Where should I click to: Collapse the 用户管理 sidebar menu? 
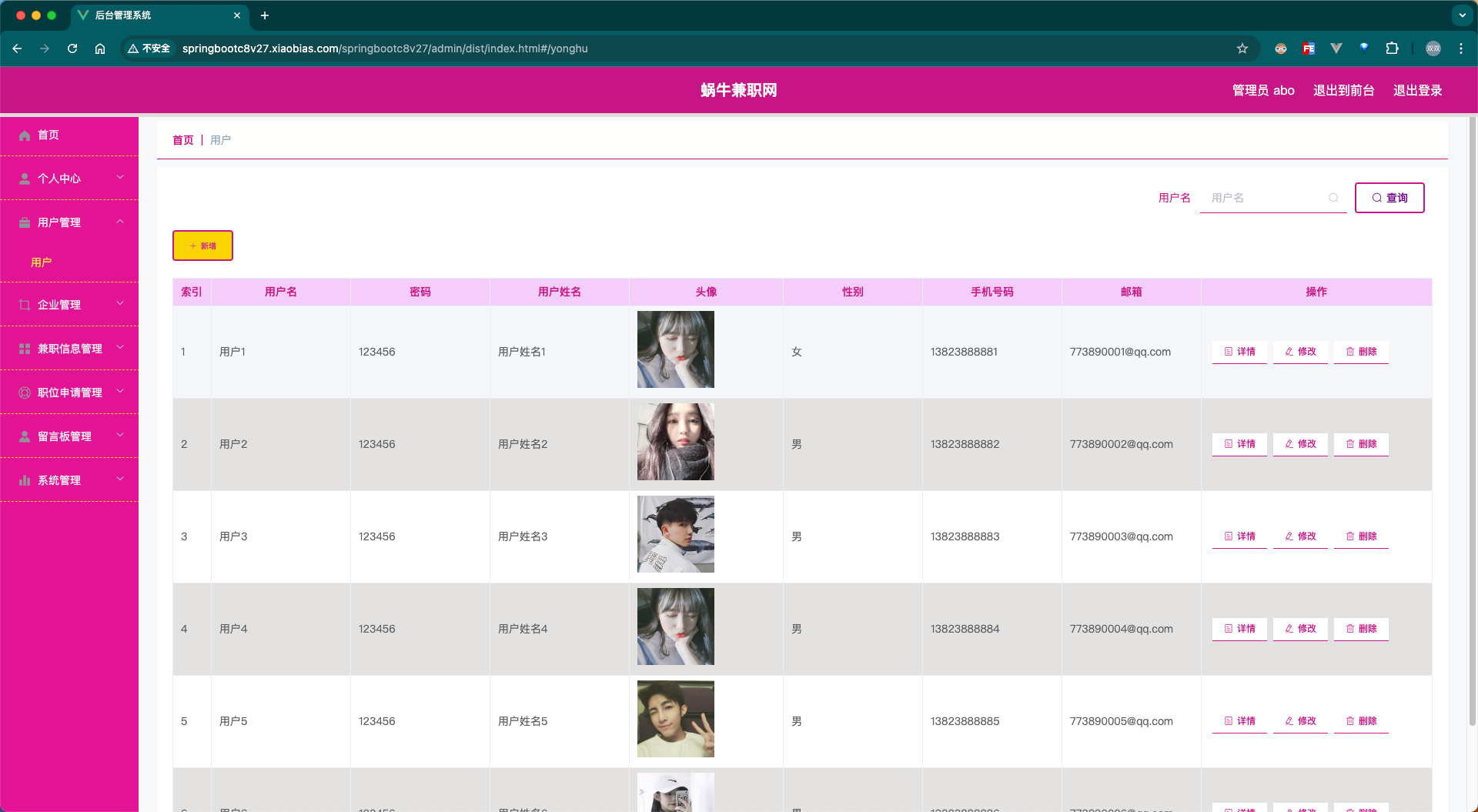(69, 222)
